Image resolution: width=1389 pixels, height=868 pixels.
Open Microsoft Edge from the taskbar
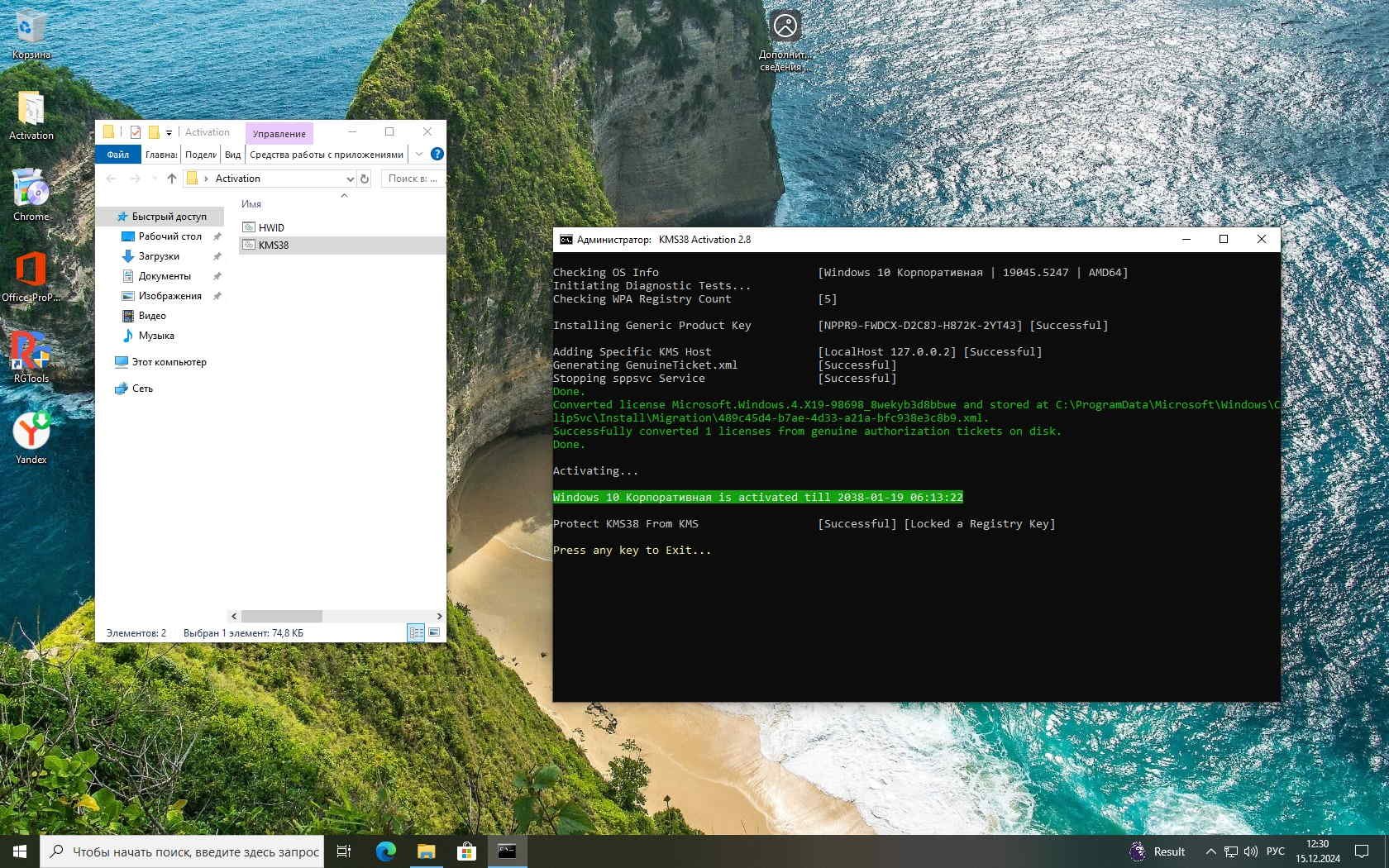[x=385, y=851]
